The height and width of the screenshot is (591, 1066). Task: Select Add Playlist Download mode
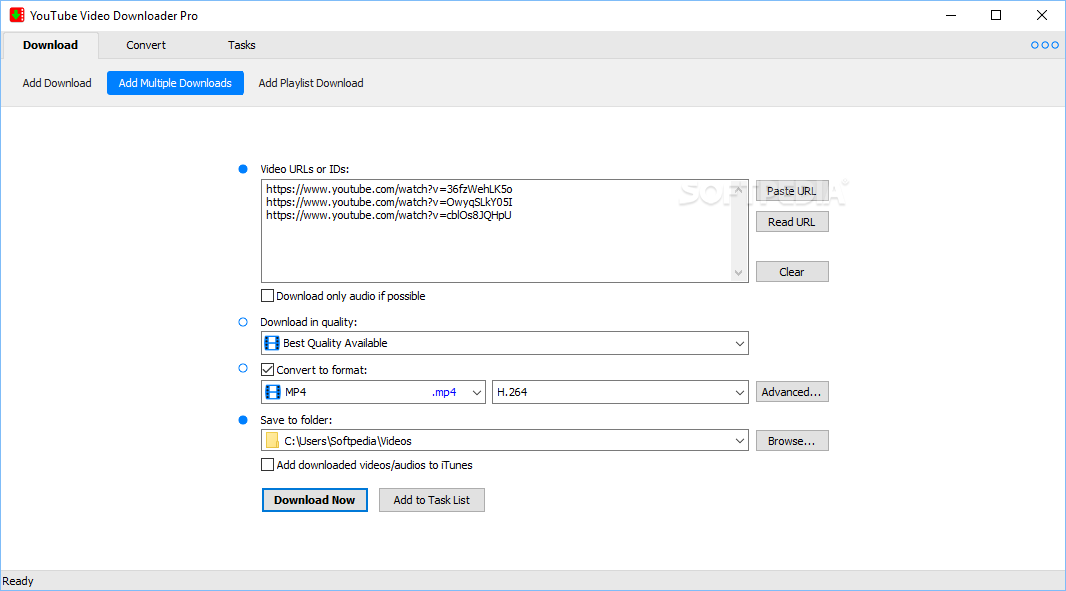click(311, 83)
